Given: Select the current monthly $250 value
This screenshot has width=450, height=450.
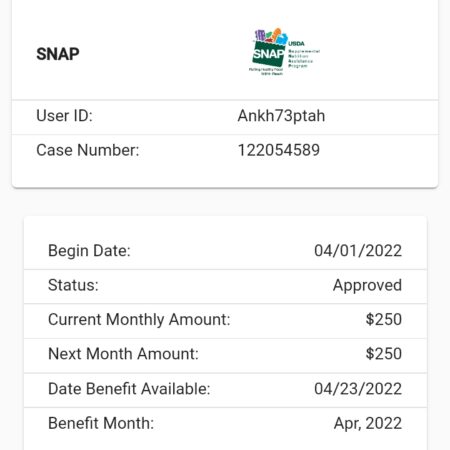Looking at the screenshot, I should coord(384,319).
